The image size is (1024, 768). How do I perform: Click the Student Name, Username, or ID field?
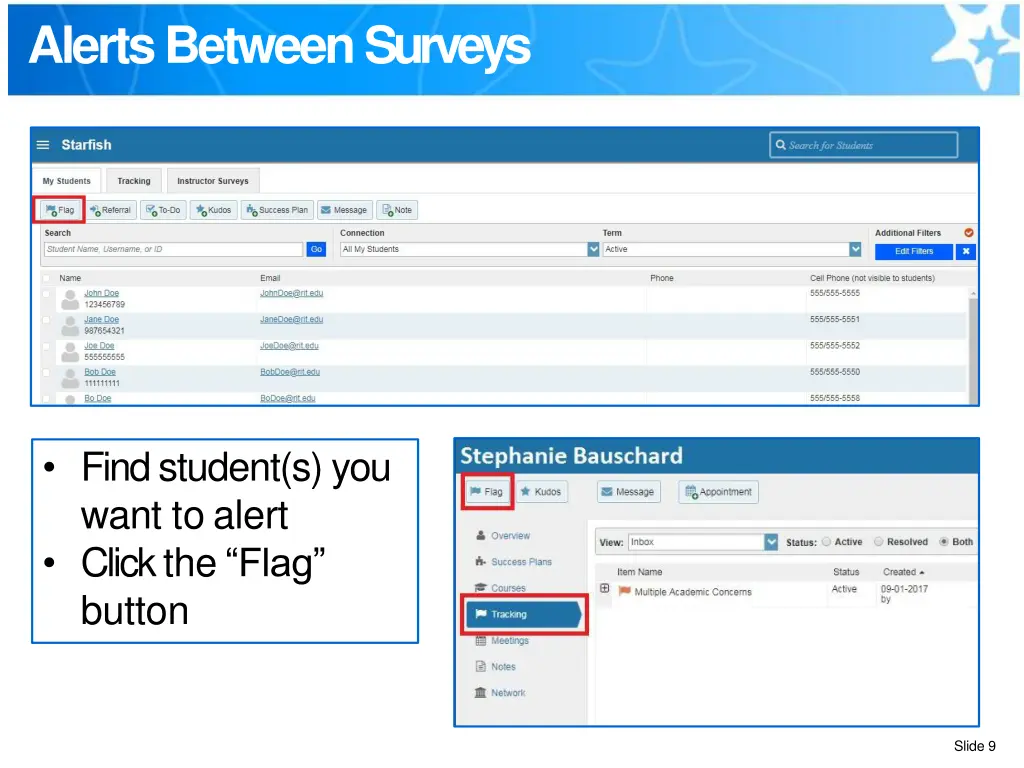(174, 249)
